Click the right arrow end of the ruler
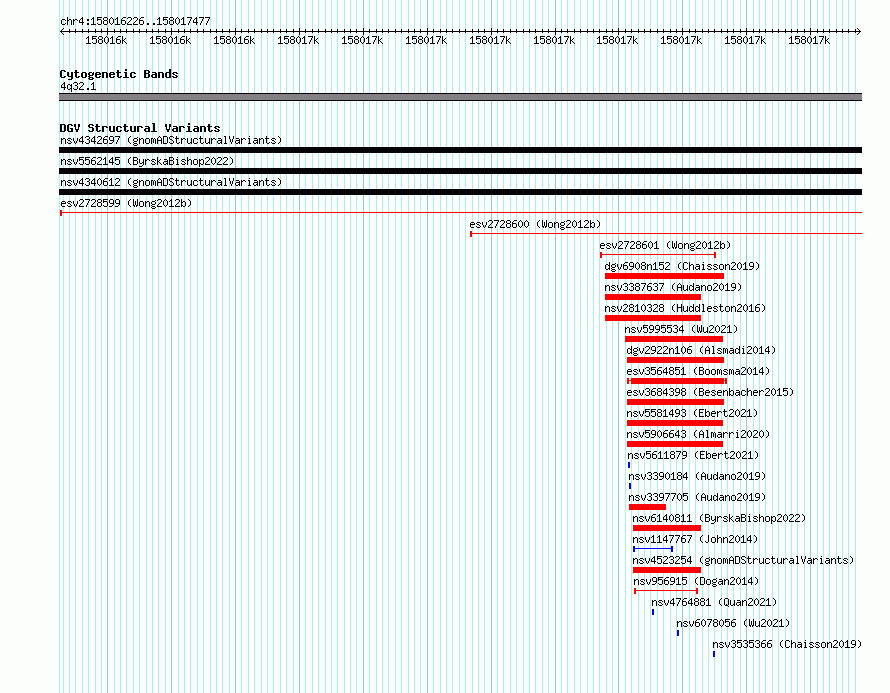 click(859, 31)
